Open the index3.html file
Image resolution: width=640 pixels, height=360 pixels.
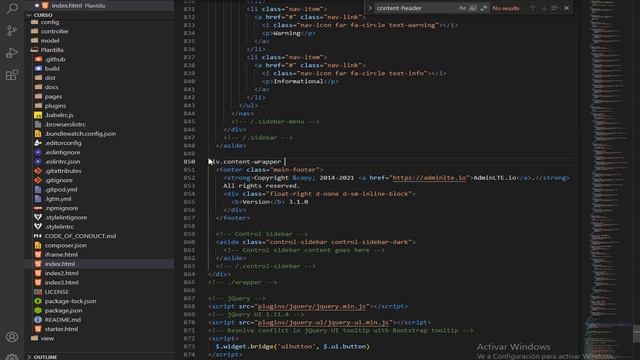click(61, 282)
